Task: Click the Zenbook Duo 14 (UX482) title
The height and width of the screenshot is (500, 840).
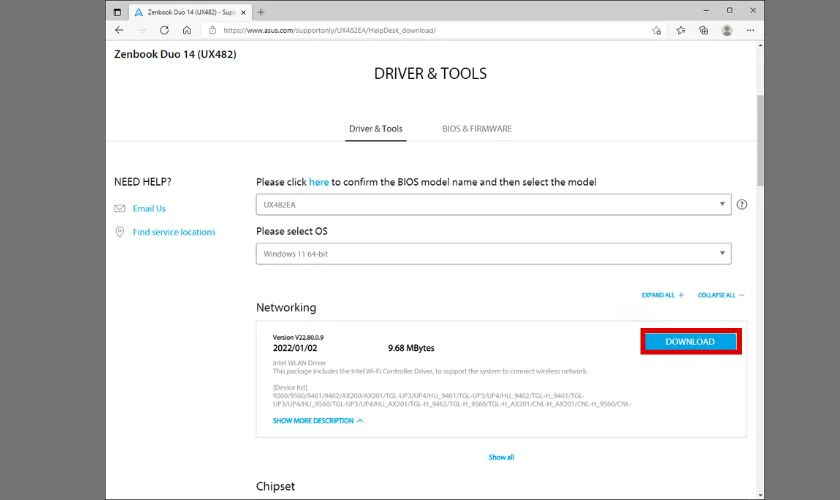Action: pos(175,54)
